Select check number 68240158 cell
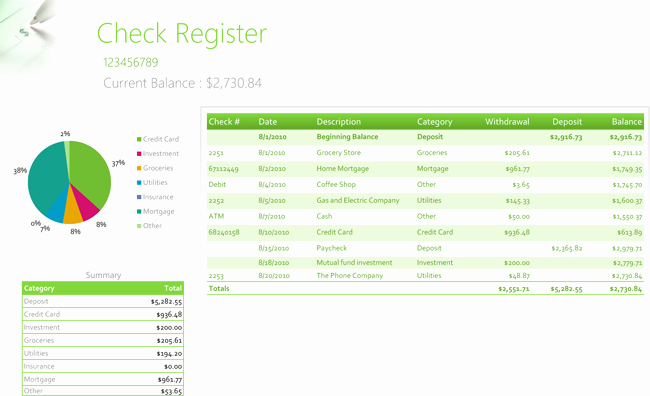The height and width of the screenshot is (396, 650). 224,232
